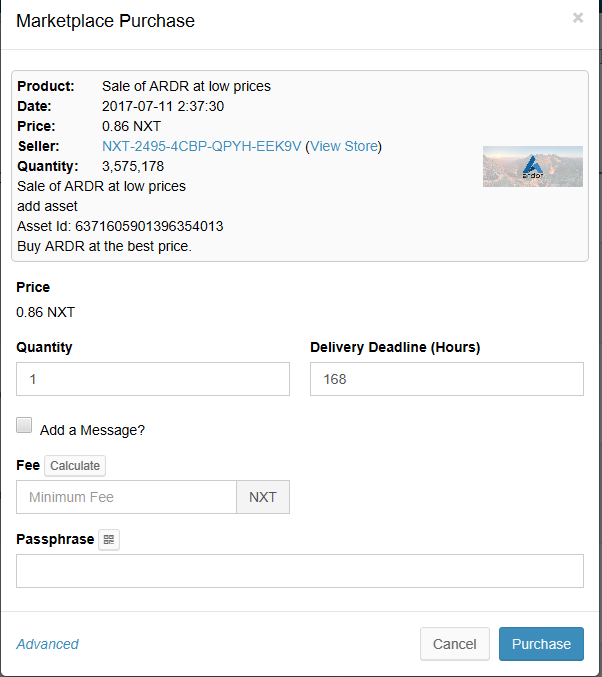Close the Marketplace Purchase dialog with X
602x677 pixels.
tap(578, 18)
